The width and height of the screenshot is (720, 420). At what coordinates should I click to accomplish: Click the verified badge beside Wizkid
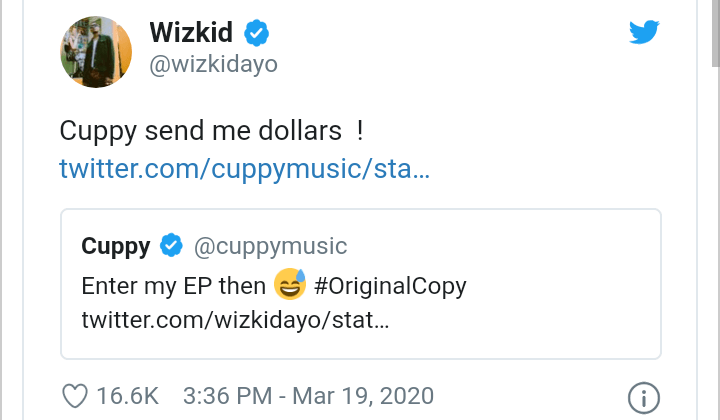[x=258, y=34]
